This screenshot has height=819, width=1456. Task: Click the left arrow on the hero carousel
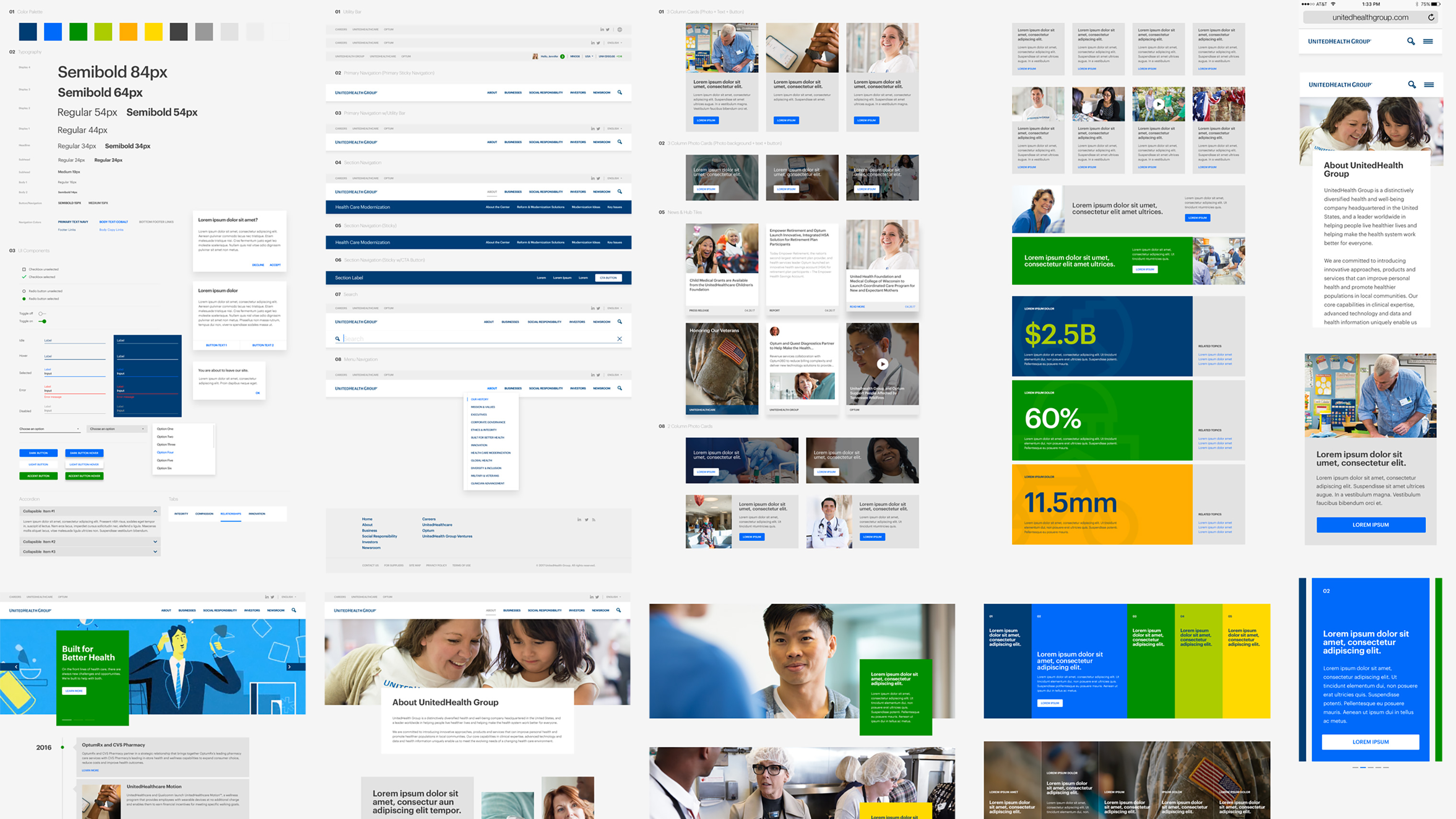coord(16,667)
